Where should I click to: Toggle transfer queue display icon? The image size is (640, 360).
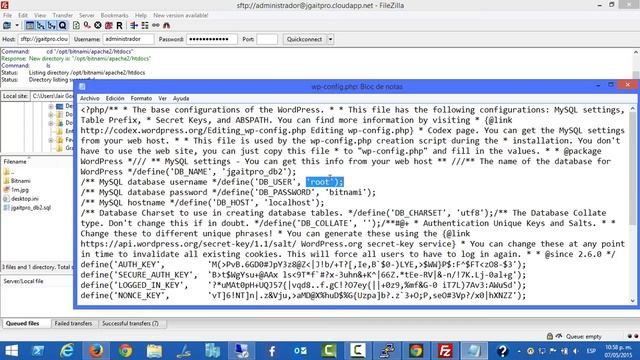(62, 25)
